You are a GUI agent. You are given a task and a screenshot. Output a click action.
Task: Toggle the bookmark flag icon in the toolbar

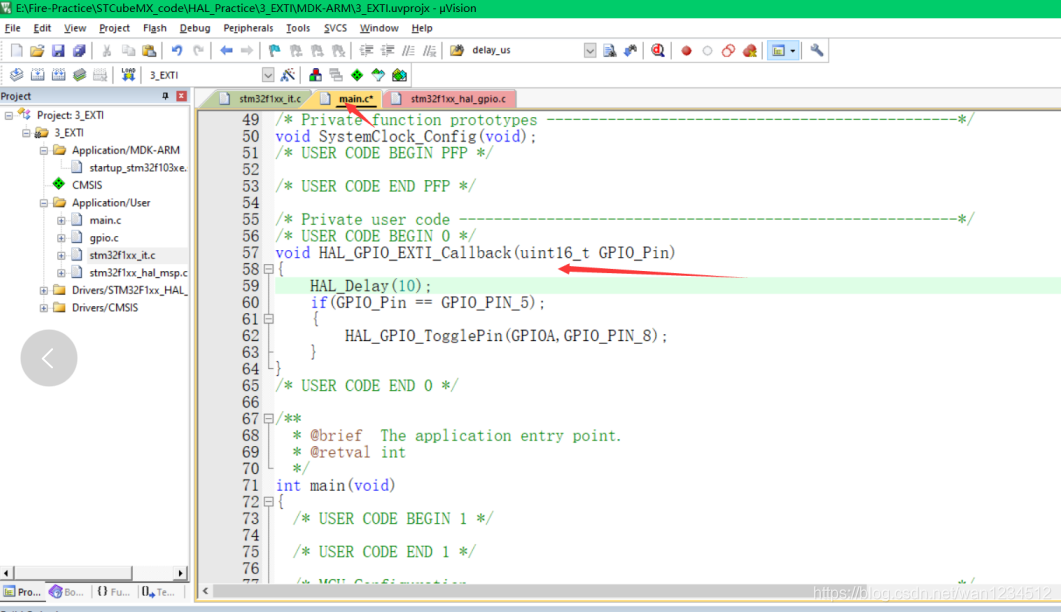tap(274, 51)
